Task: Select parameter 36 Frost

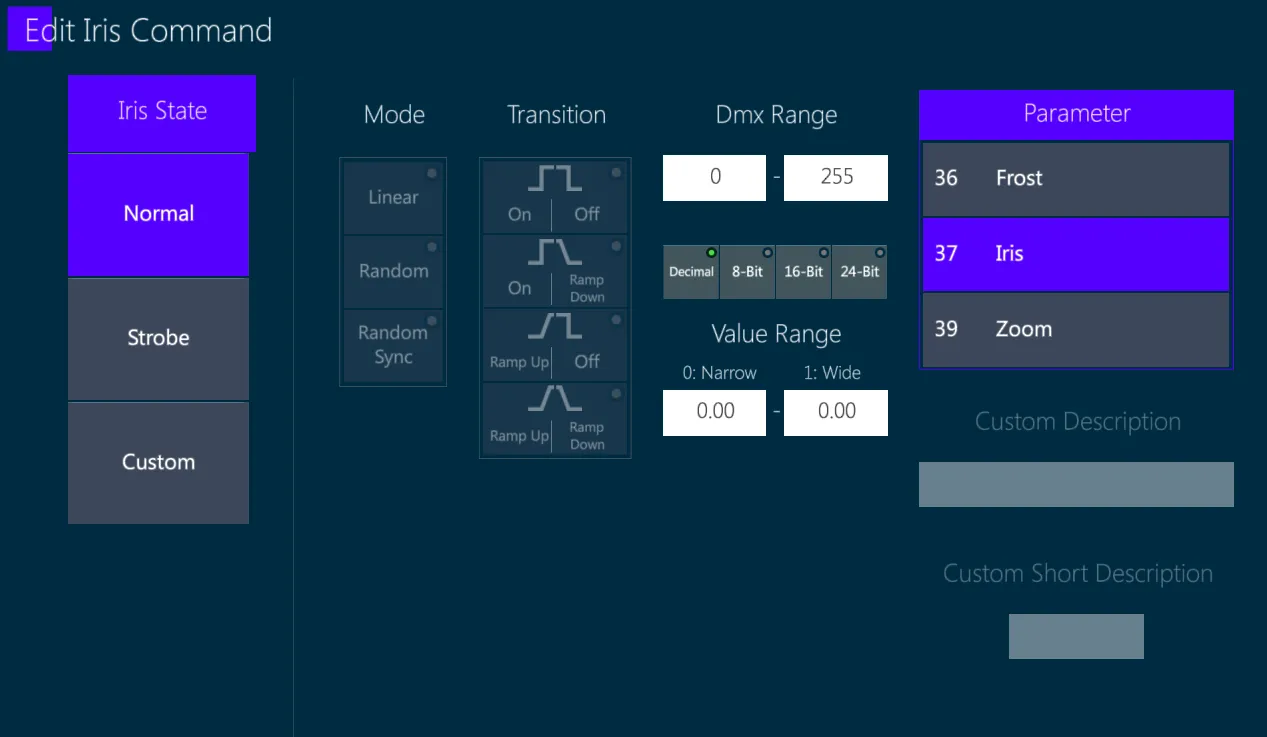Action: [1076, 179]
